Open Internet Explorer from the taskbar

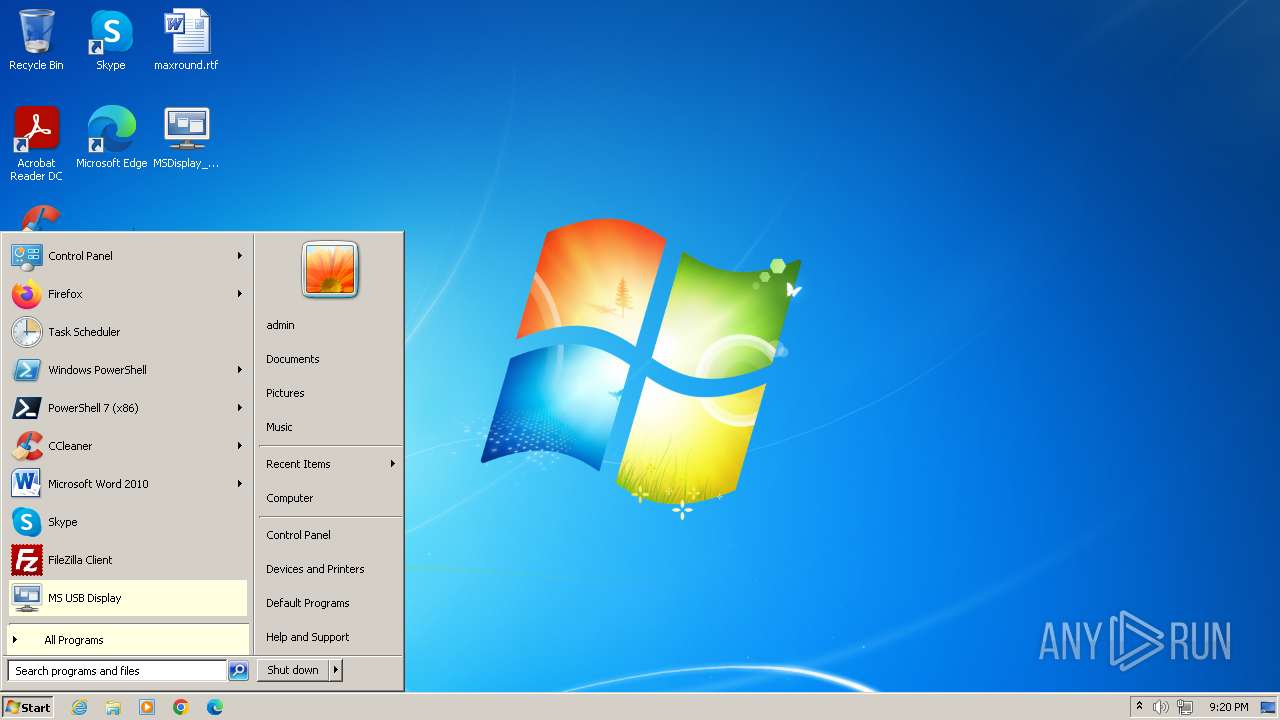pyautogui.click(x=79, y=707)
